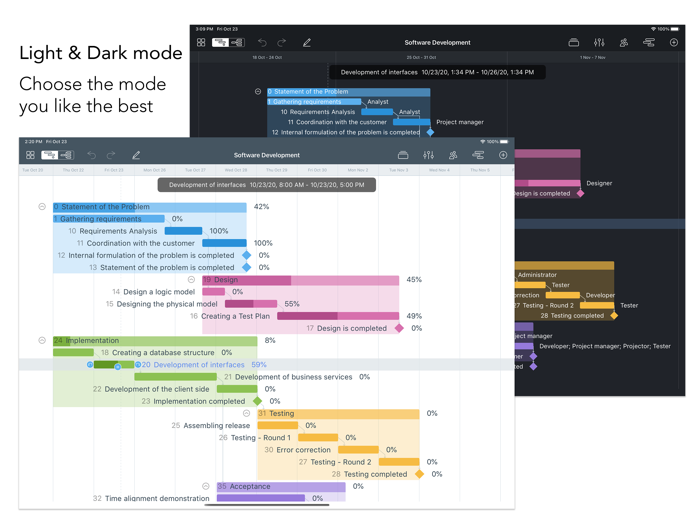Screen dimensions: 700x525
Task: Select Development of the client side bar
Action: pyautogui.click(x=237, y=389)
